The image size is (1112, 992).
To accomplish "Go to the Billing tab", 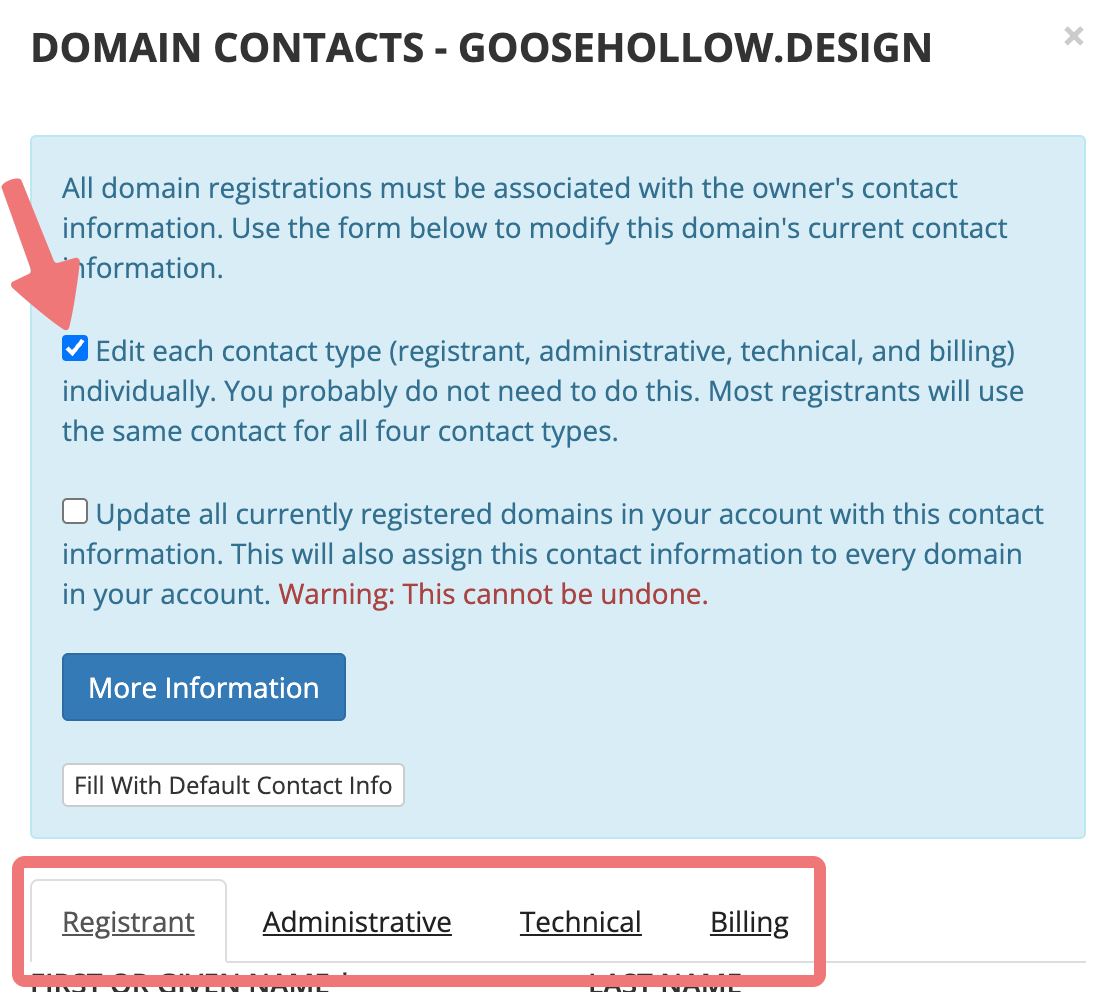I will pos(749,922).
